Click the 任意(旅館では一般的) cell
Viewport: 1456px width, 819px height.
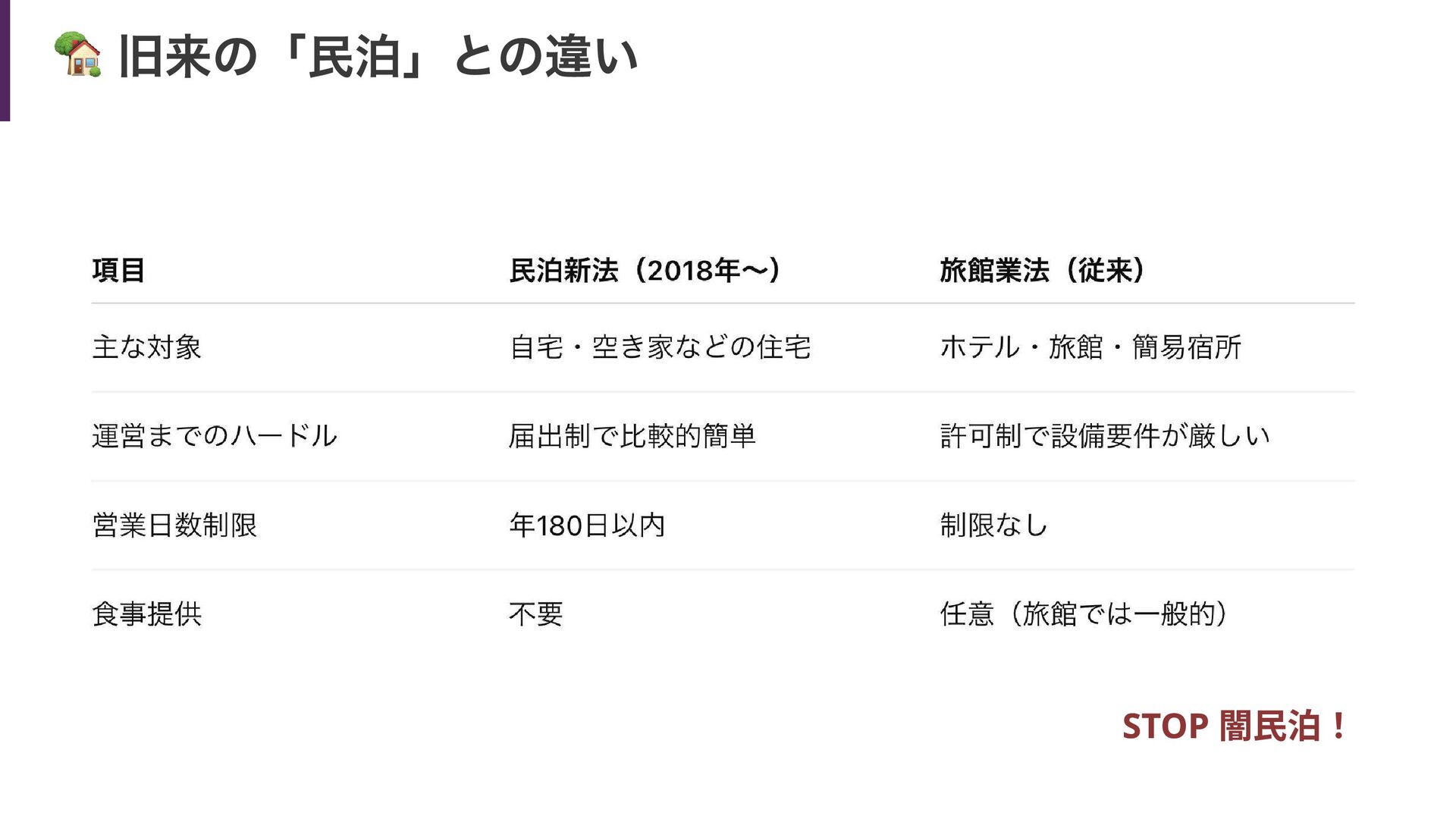pyautogui.click(x=1084, y=613)
